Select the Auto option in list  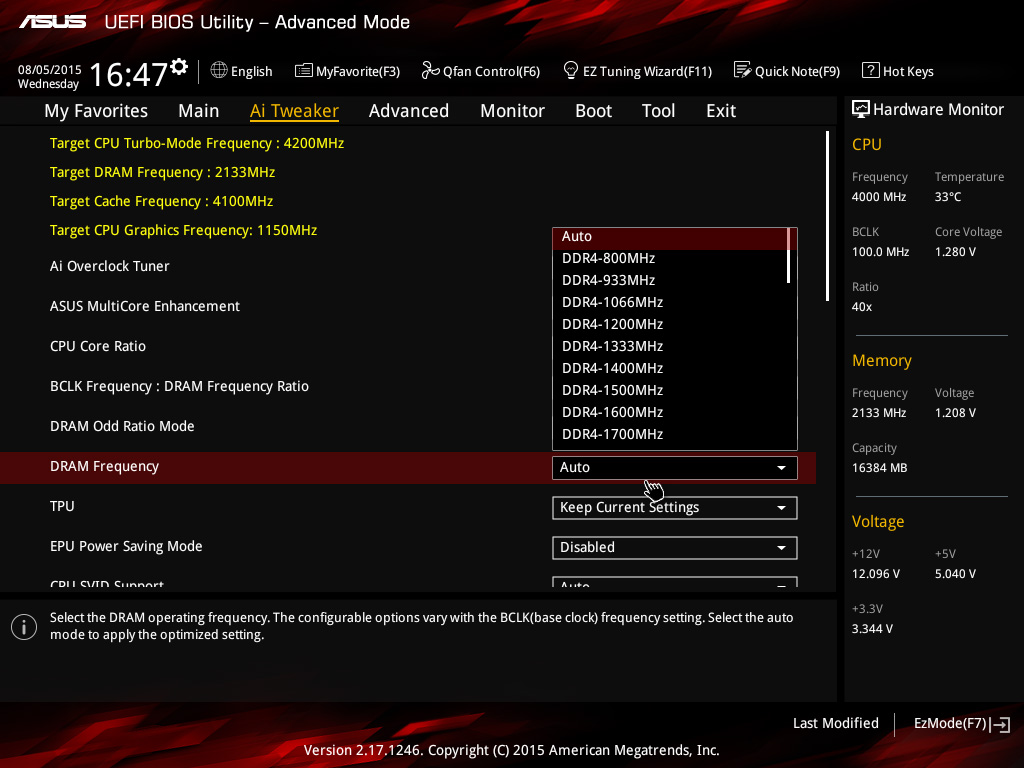pyautogui.click(x=577, y=237)
